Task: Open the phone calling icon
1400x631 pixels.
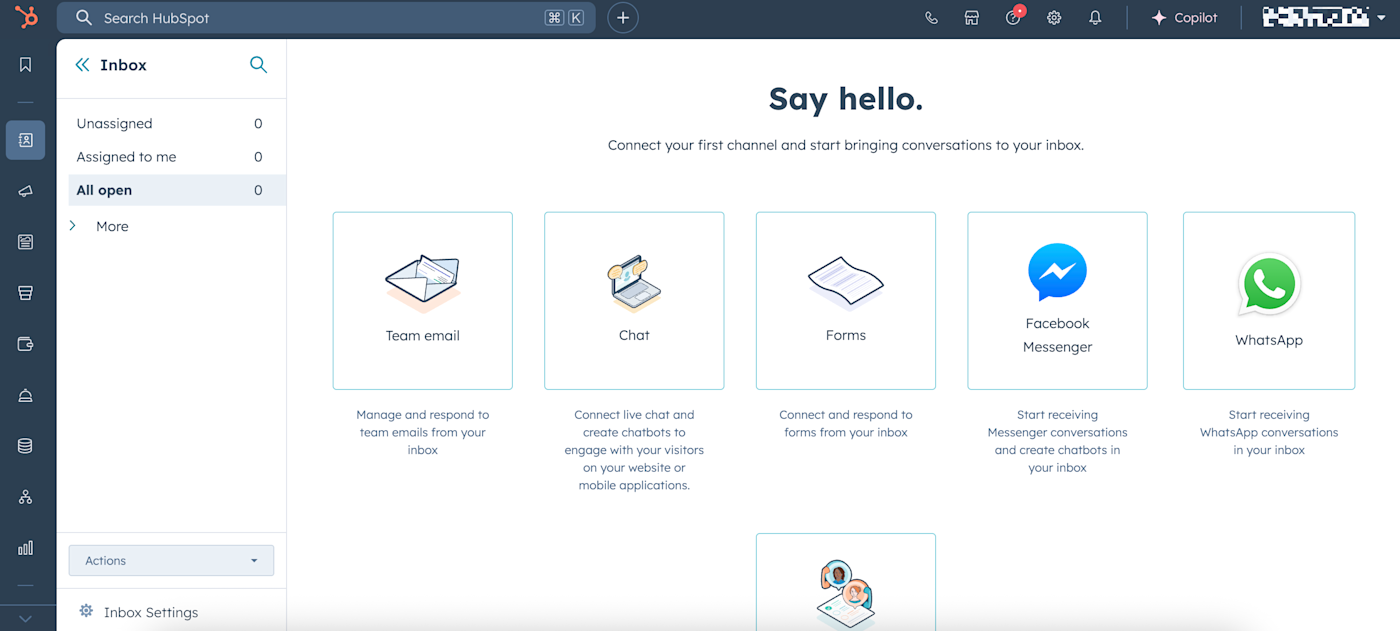Action: 932,18
